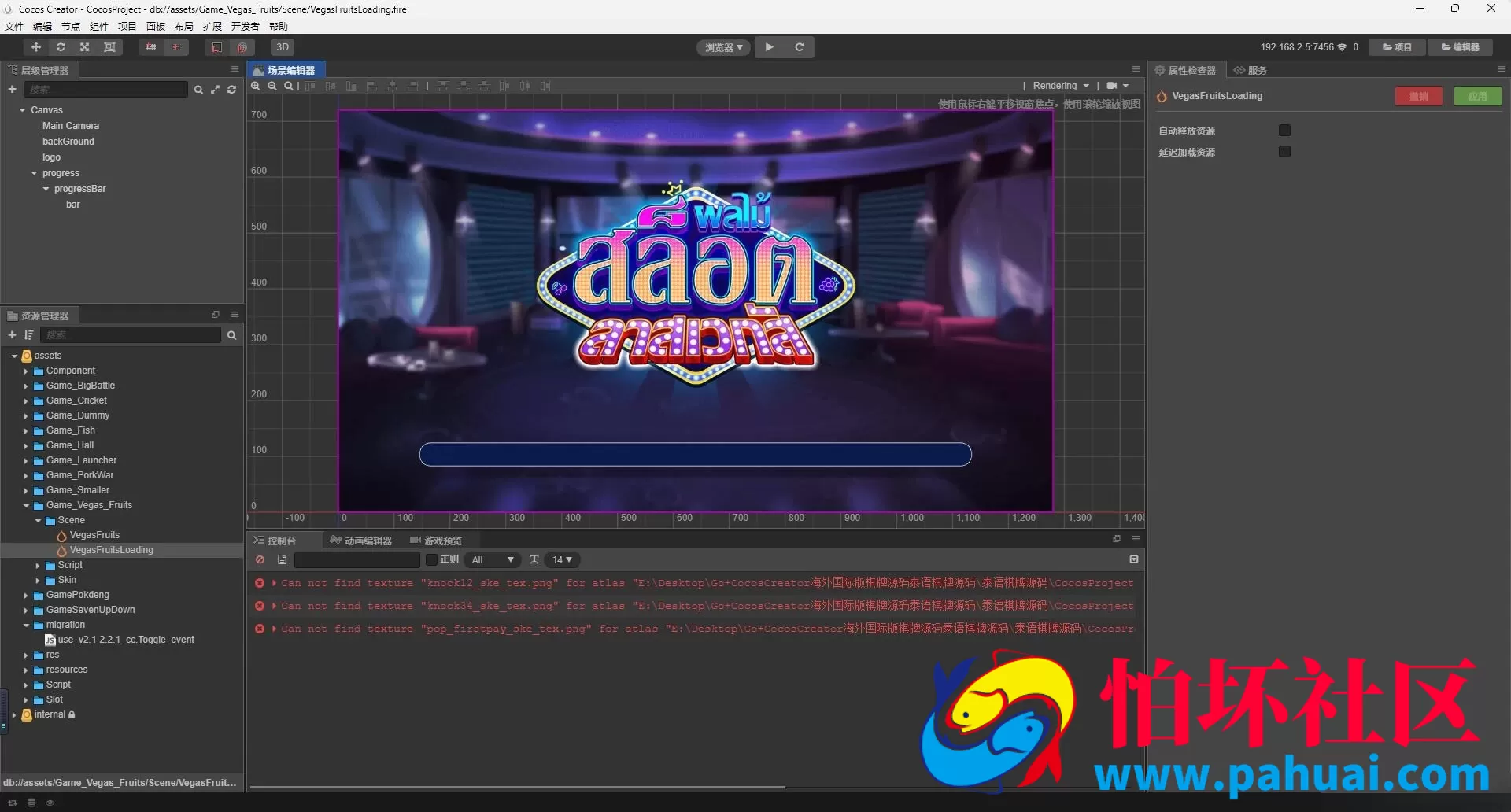Create a new asset with plus icon
This screenshot has height=812, width=1511.
(x=12, y=335)
